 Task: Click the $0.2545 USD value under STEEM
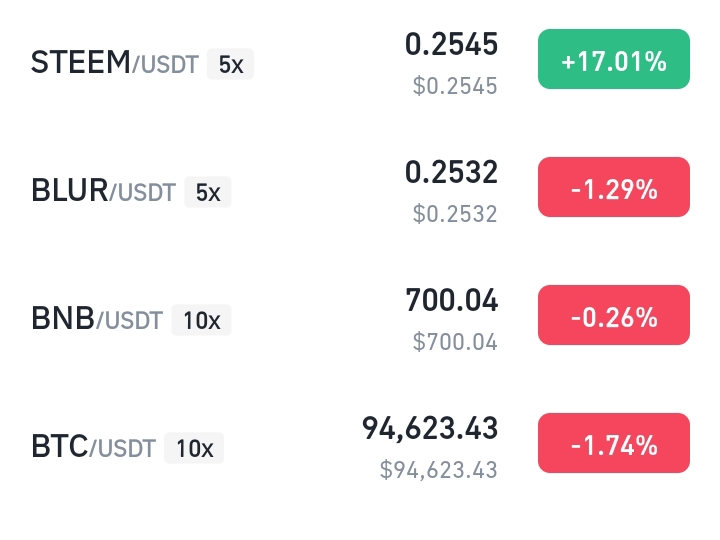tap(455, 86)
